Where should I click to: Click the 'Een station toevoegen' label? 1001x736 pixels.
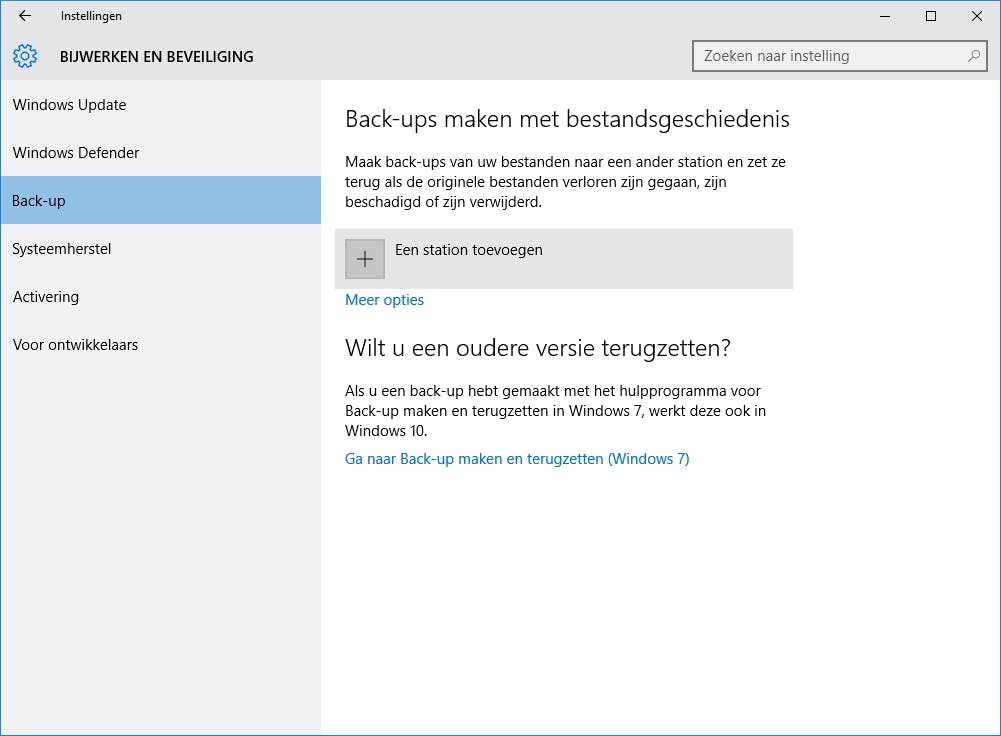[469, 250]
